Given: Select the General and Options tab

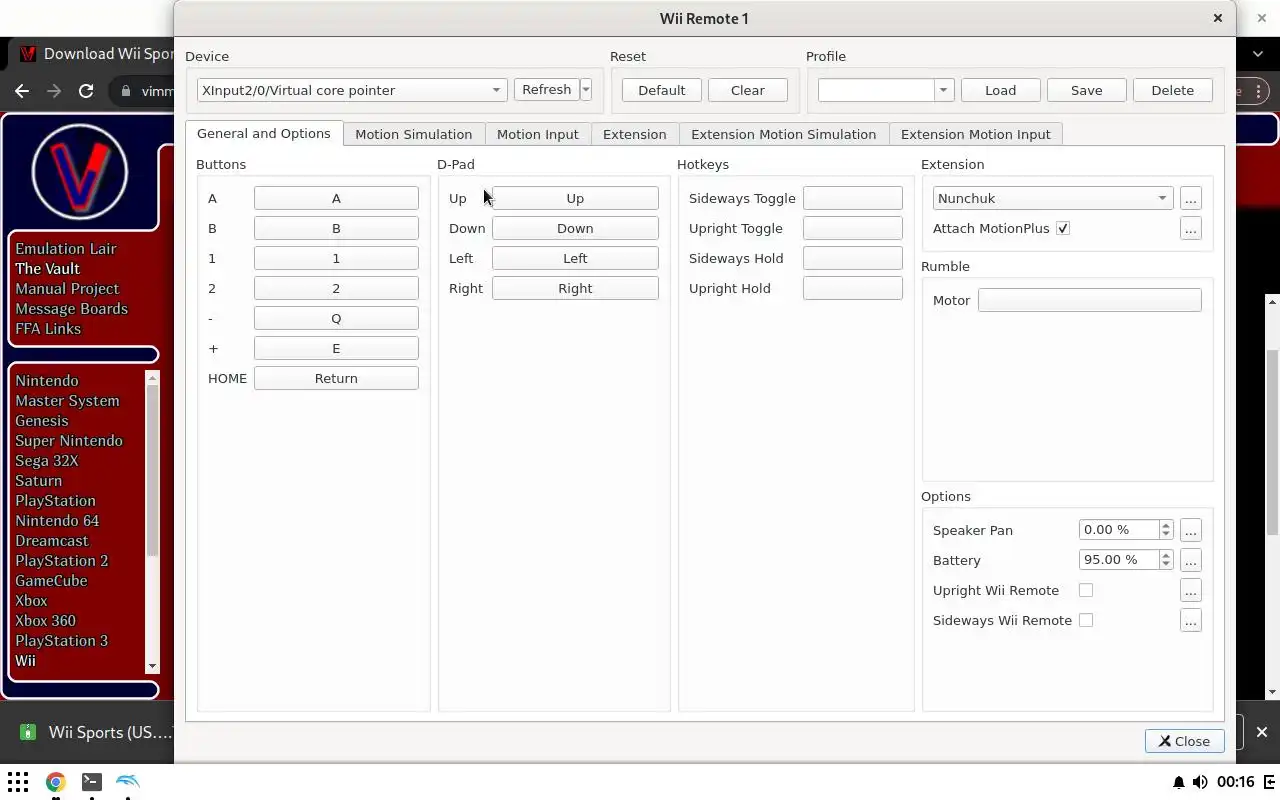Looking at the screenshot, I should [264, 133].
